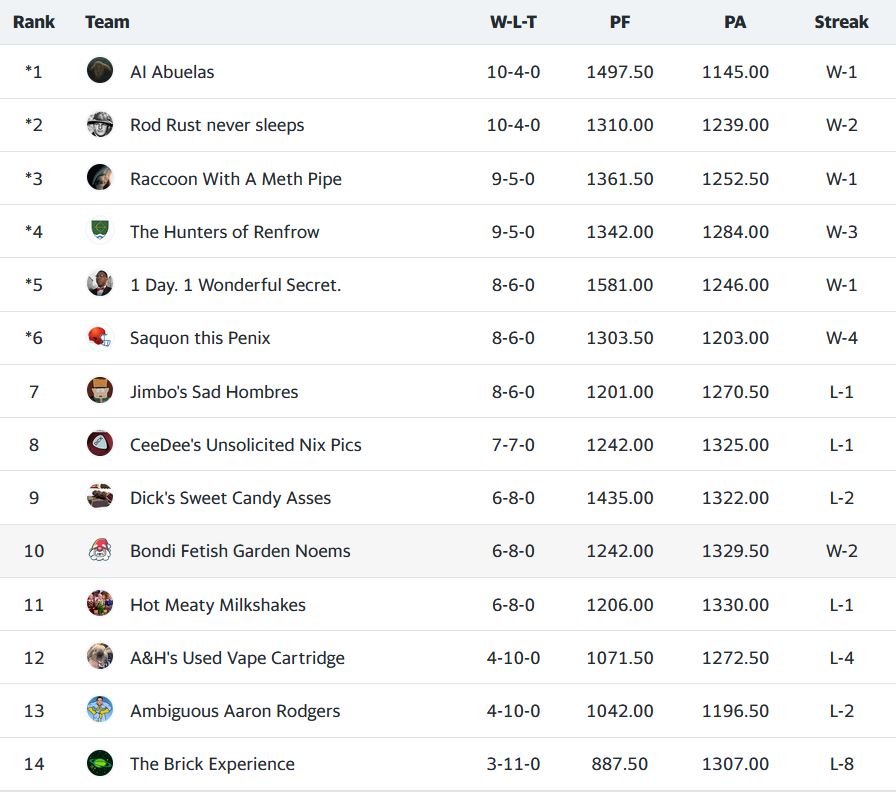Click CeeDee's Unsolicited Nix Pics avatar
Viewport: 896px width, 794px height.
click(100, 444)
